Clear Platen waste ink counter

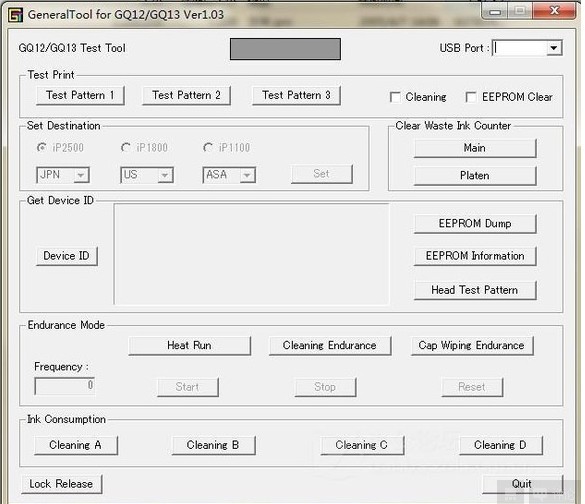(475, 176)
